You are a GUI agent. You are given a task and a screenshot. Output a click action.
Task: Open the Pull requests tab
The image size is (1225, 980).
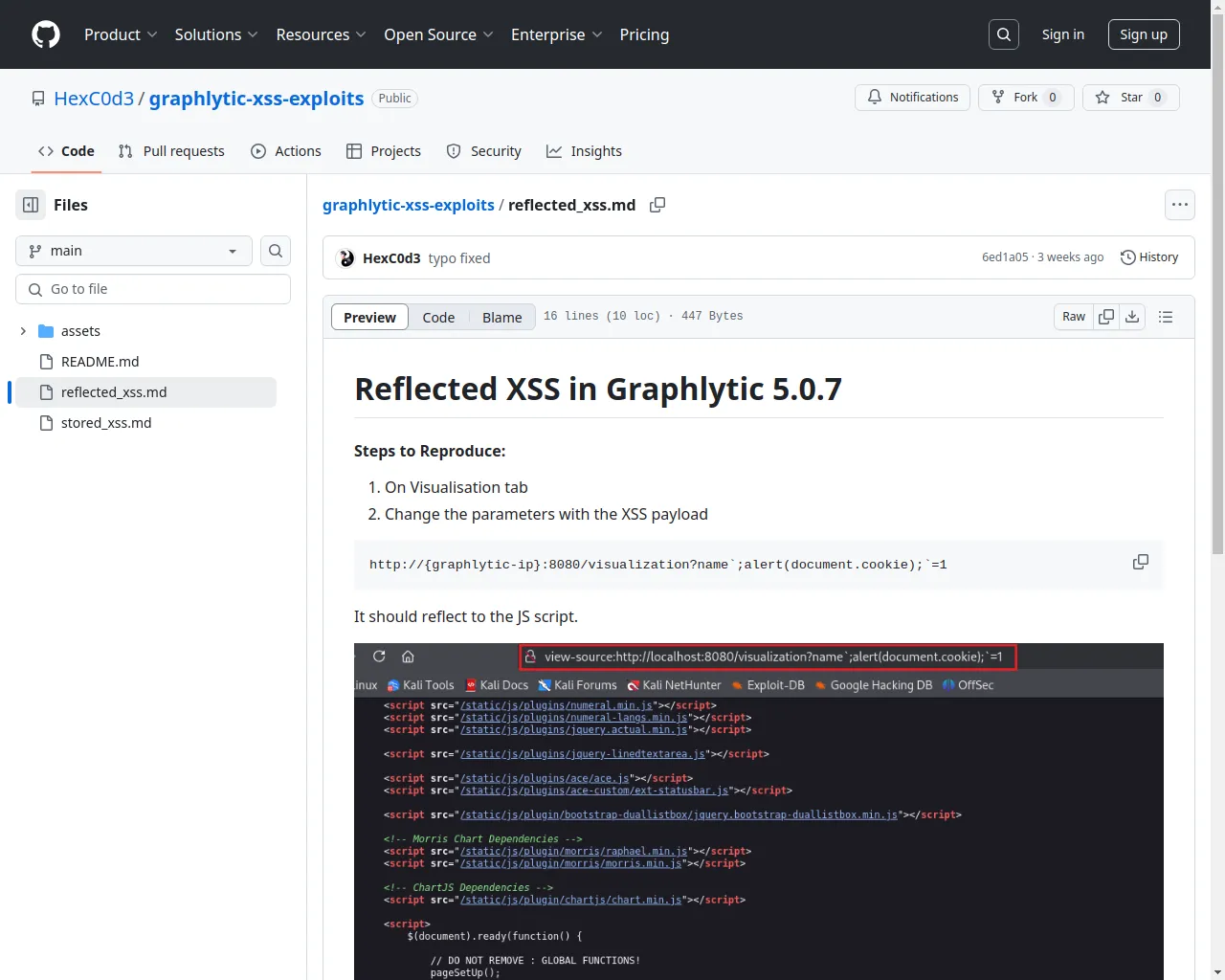tap(171, 151)
